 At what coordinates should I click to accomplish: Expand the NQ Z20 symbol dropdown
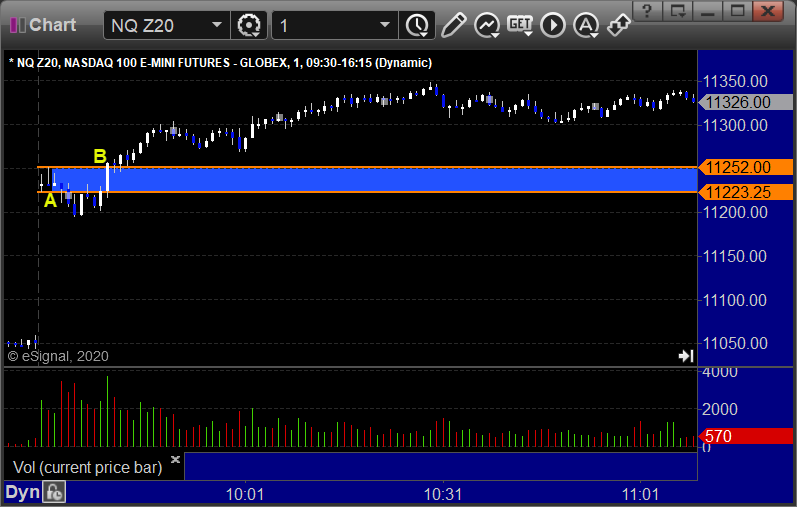[217, 25]
